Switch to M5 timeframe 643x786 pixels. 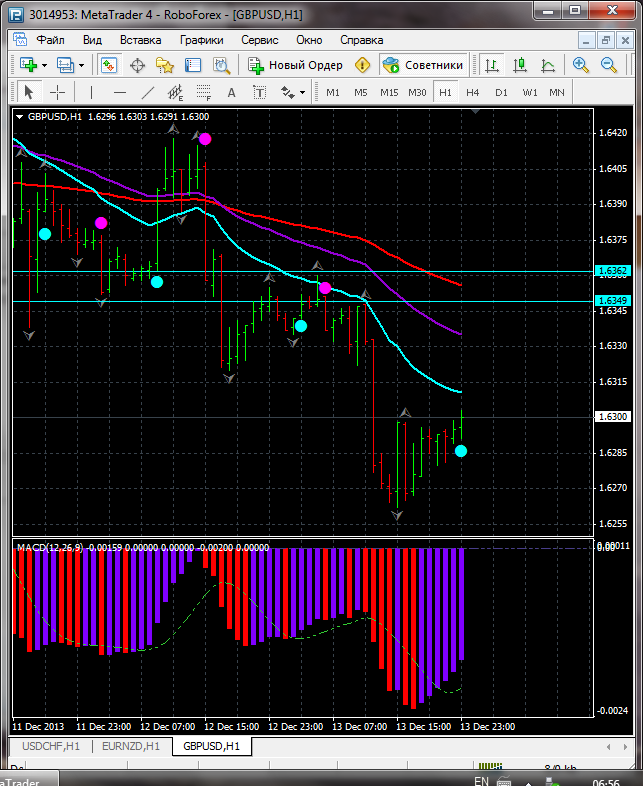[x=361, y=93]
